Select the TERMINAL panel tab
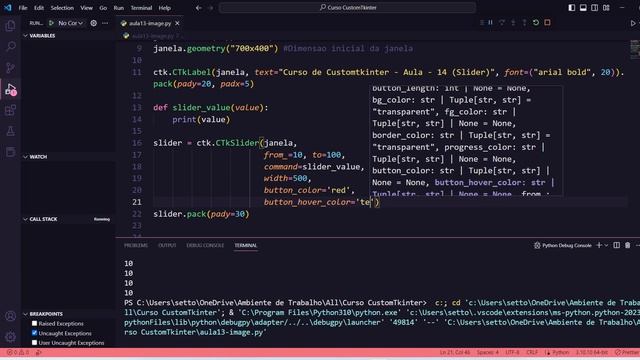Image resolution: width=640 pixels, height=360 pixels. pos(246,245)
